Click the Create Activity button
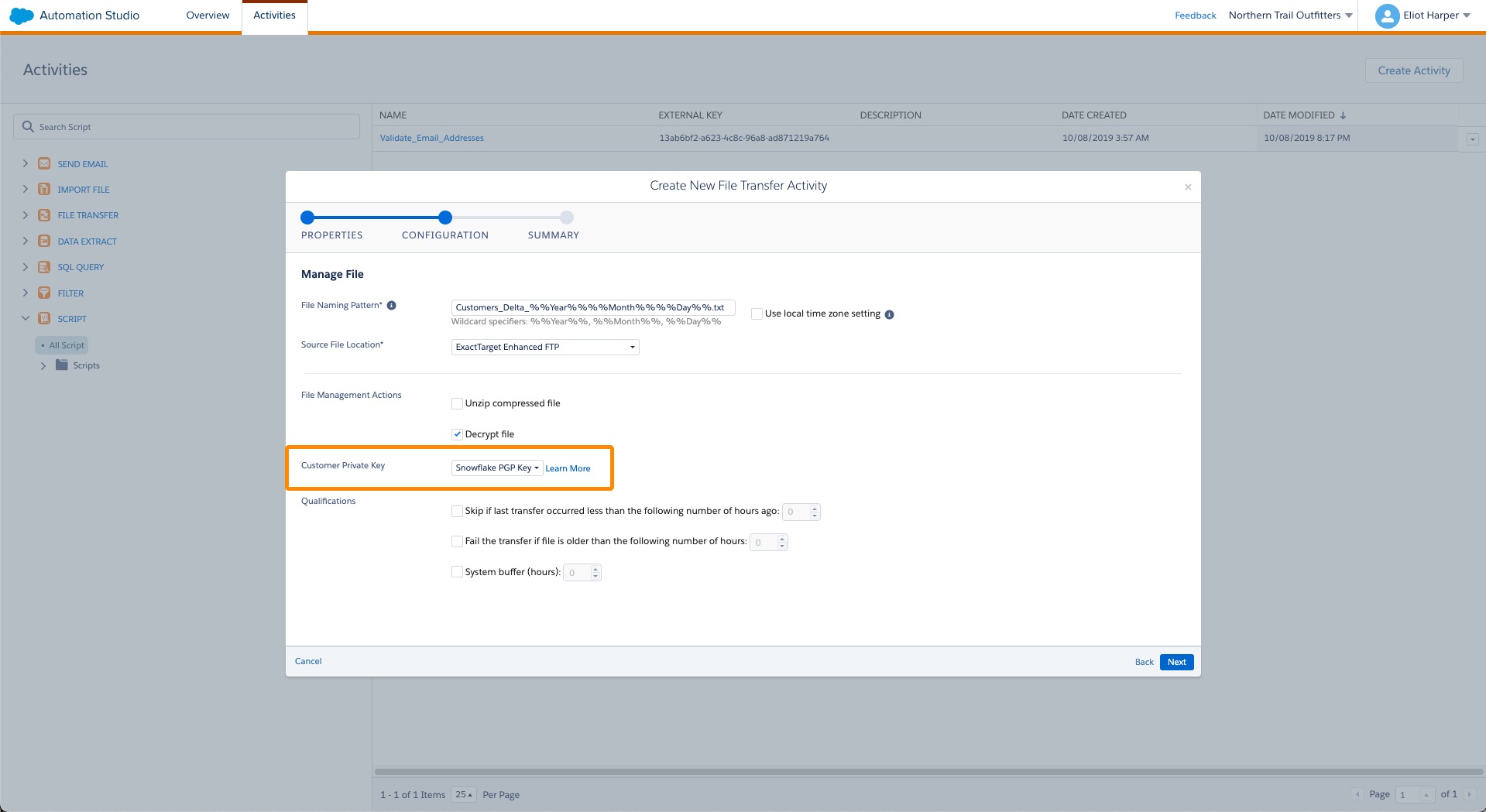Viewport: 1486px width, 812px height. [x=1414, y=70]
